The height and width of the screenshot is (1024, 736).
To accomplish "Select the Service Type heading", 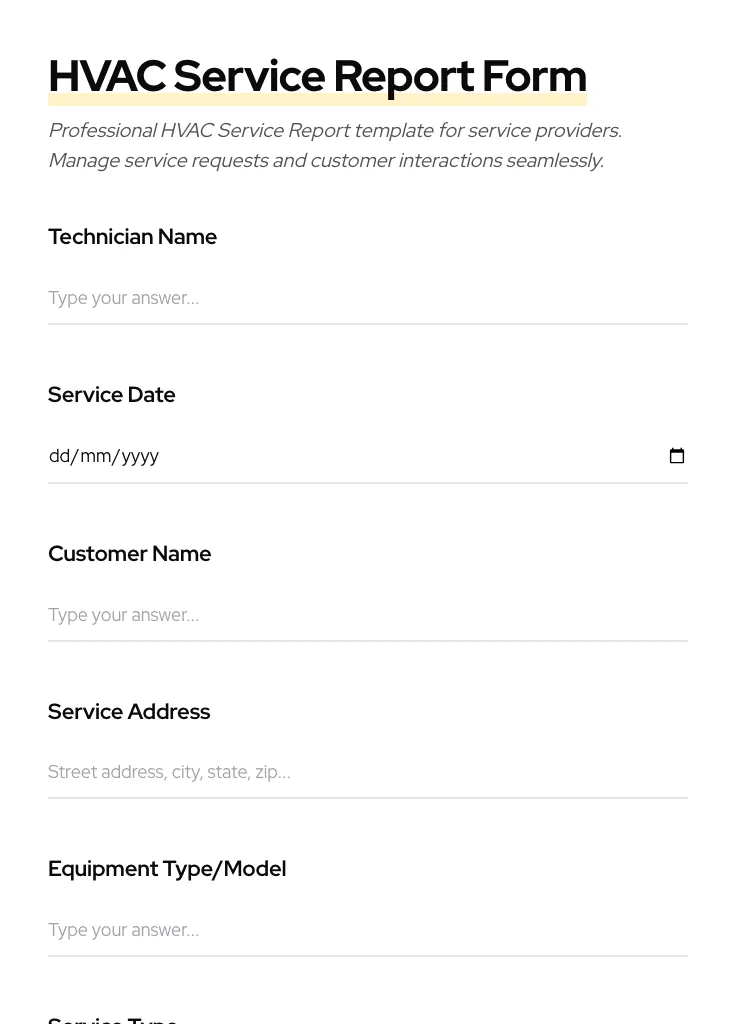I will tap(112, 1018).
